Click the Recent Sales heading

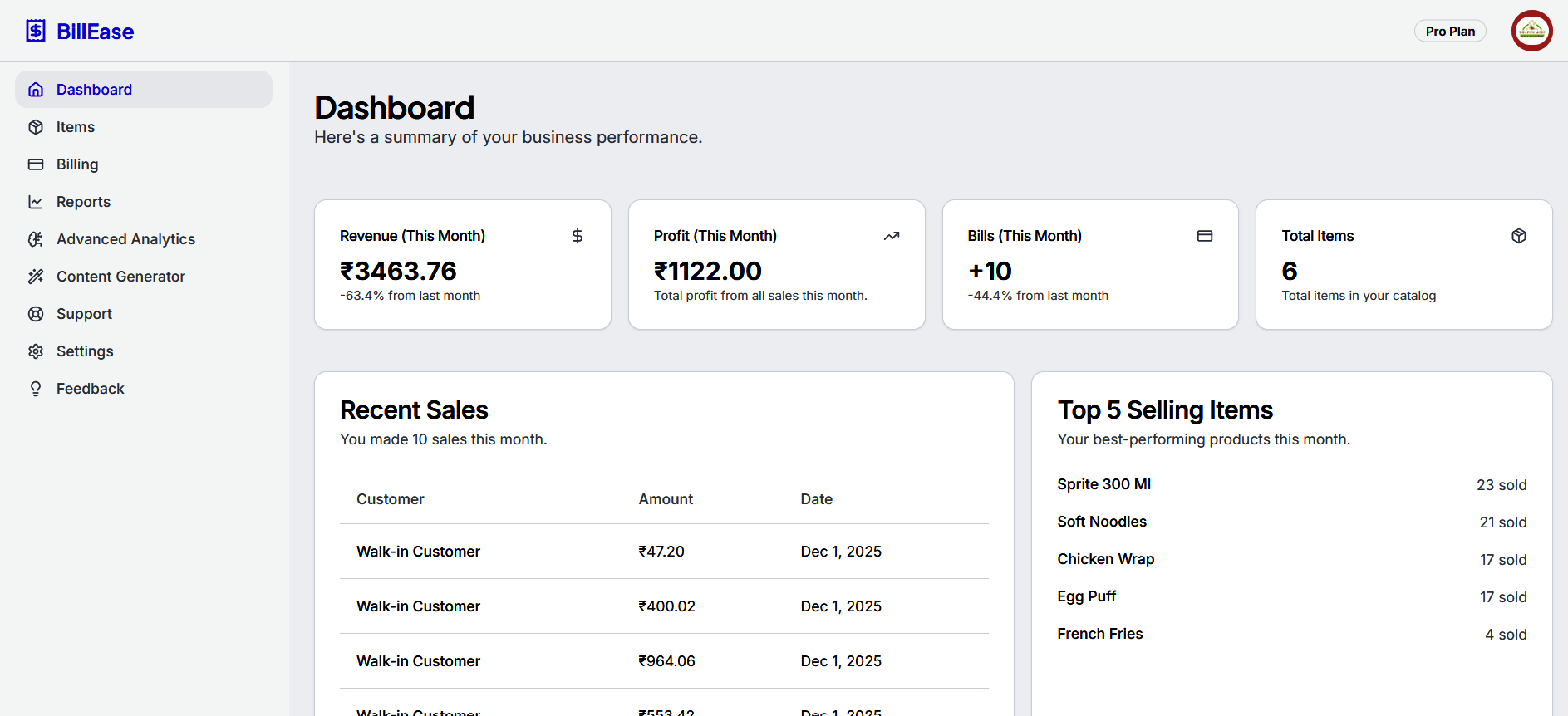(414, 410)
